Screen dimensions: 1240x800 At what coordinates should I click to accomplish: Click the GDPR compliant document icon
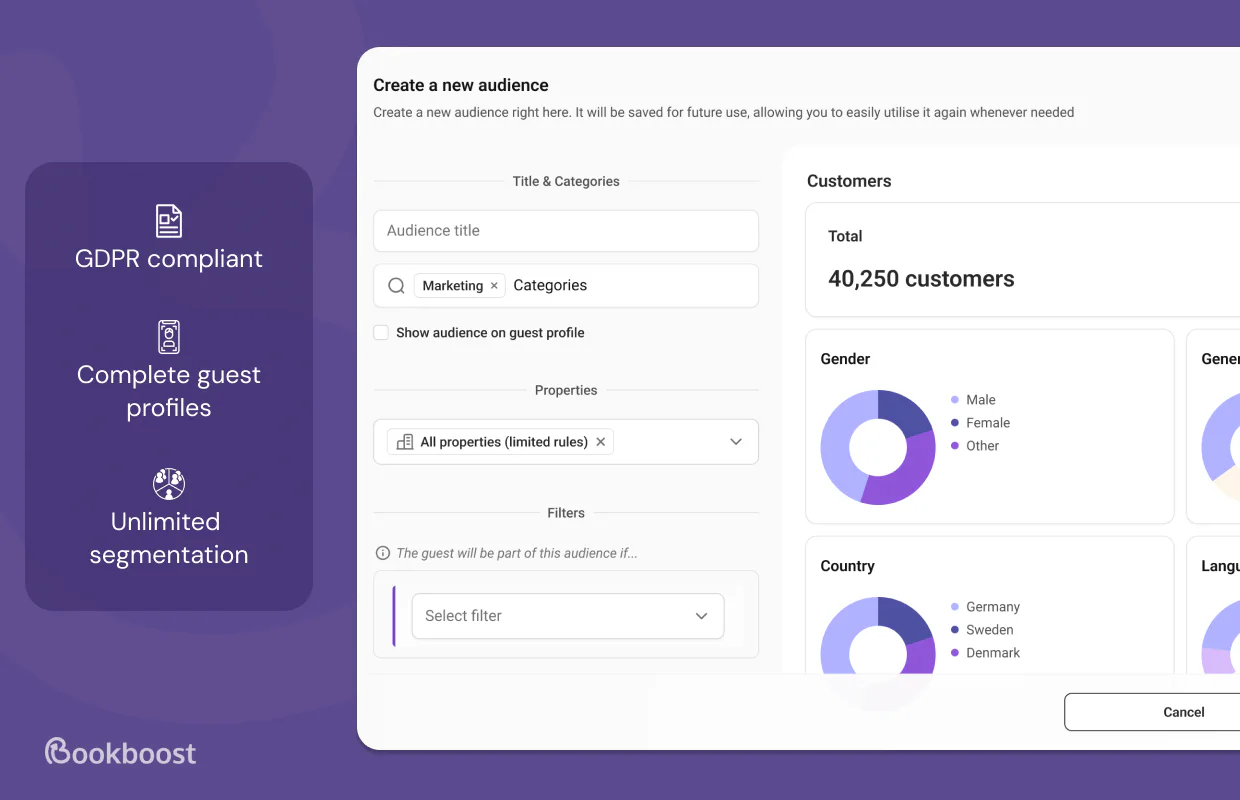point(169,221)
